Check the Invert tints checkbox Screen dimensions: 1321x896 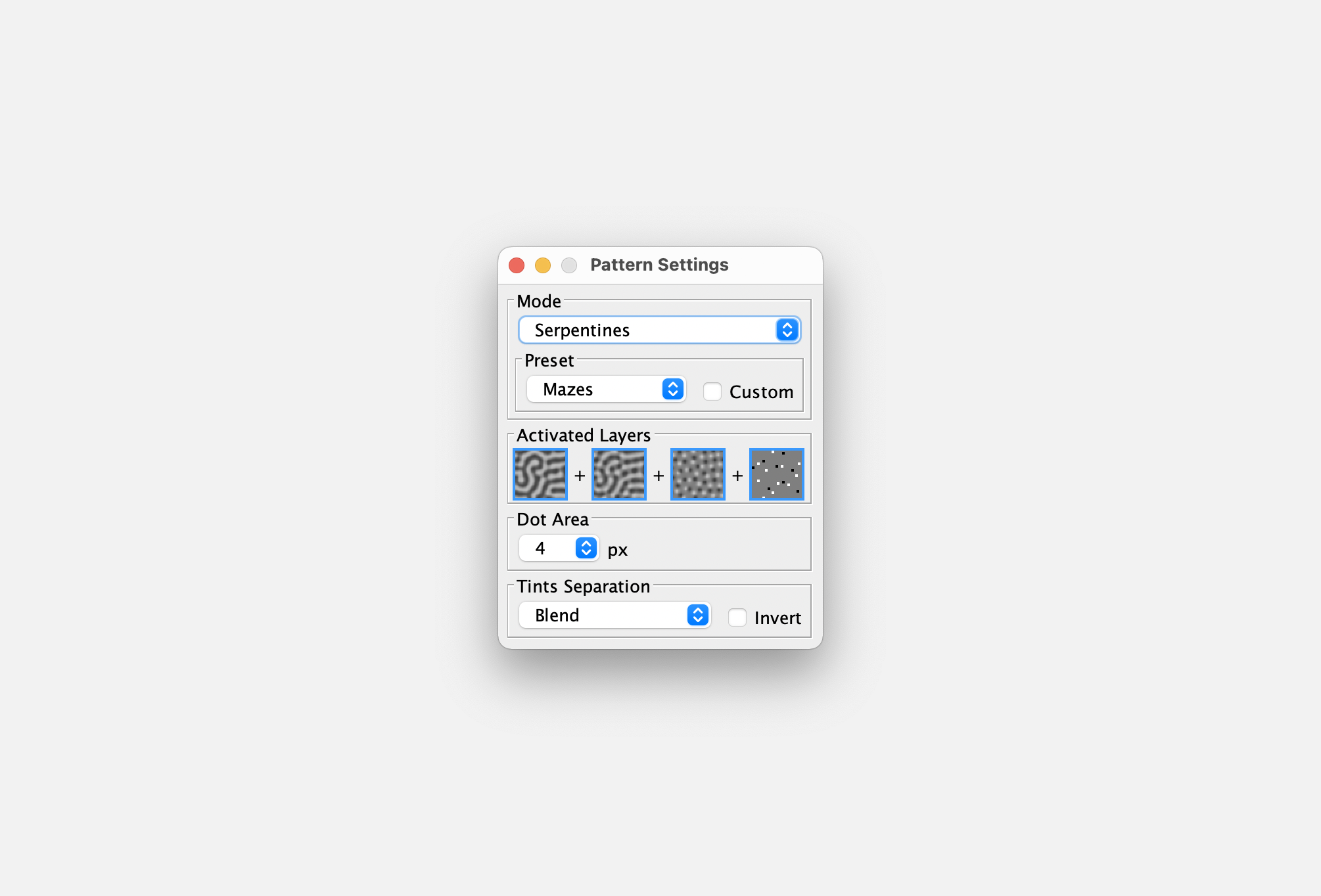click(737, 617)
